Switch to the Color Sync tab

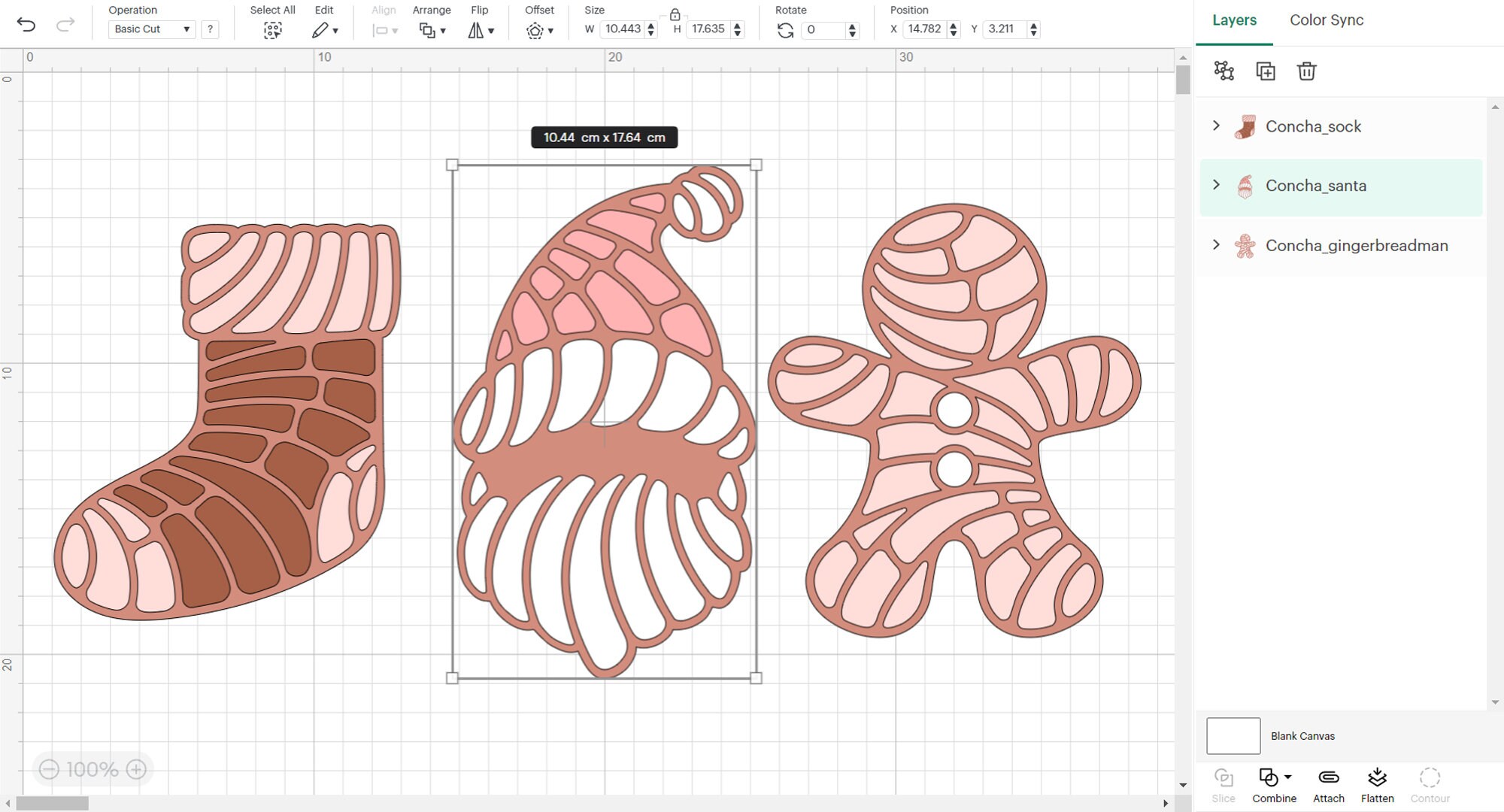[x=1326, y=20]
